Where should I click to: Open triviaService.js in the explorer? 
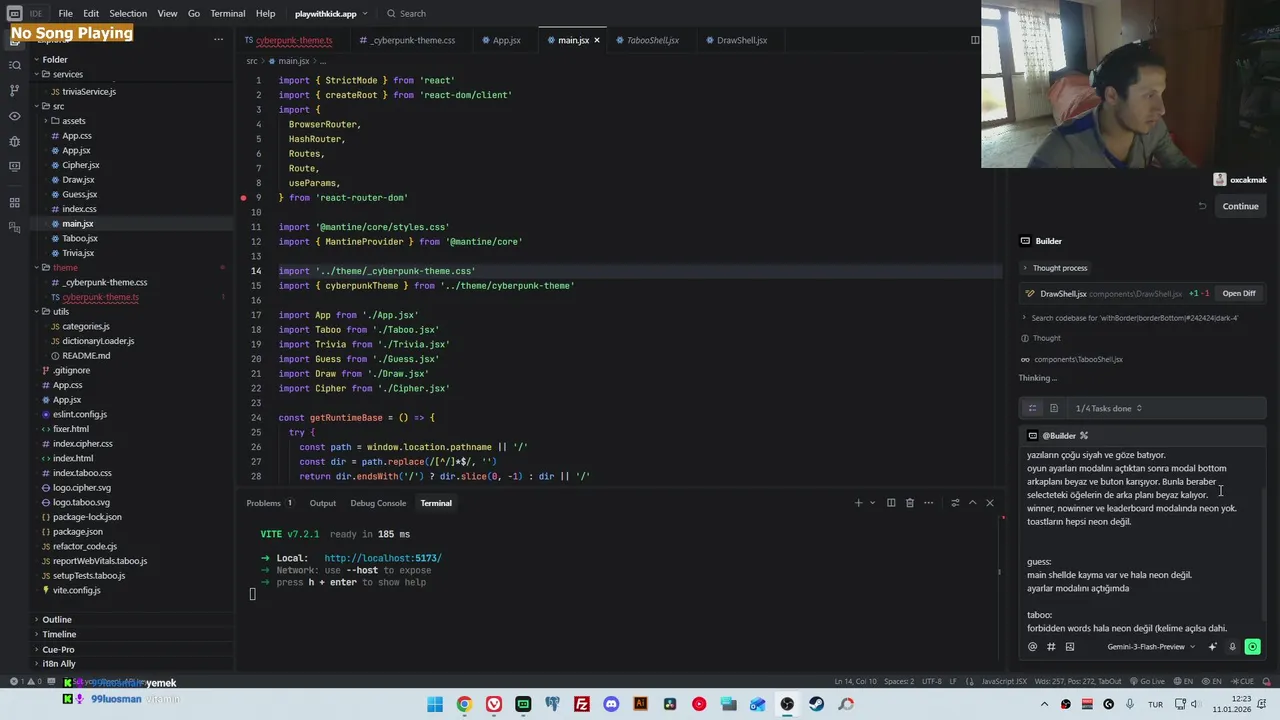(x=89, y=92)
